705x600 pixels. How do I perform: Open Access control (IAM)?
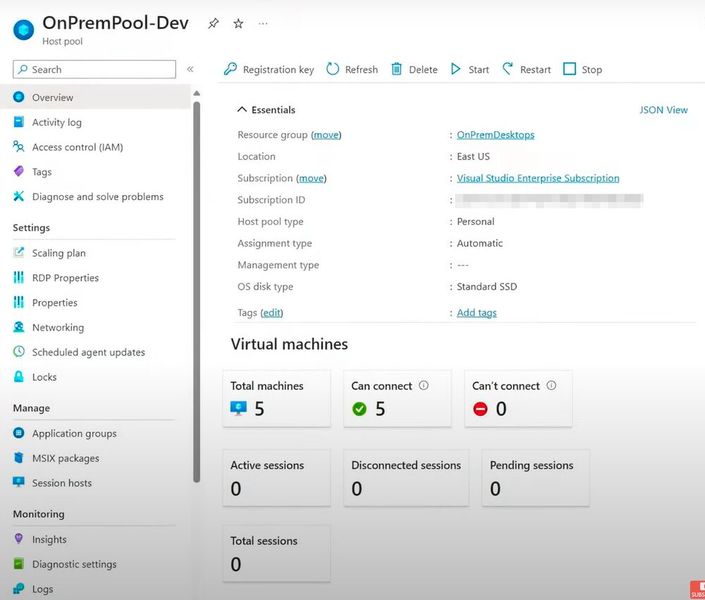click(x=77, y=147)
